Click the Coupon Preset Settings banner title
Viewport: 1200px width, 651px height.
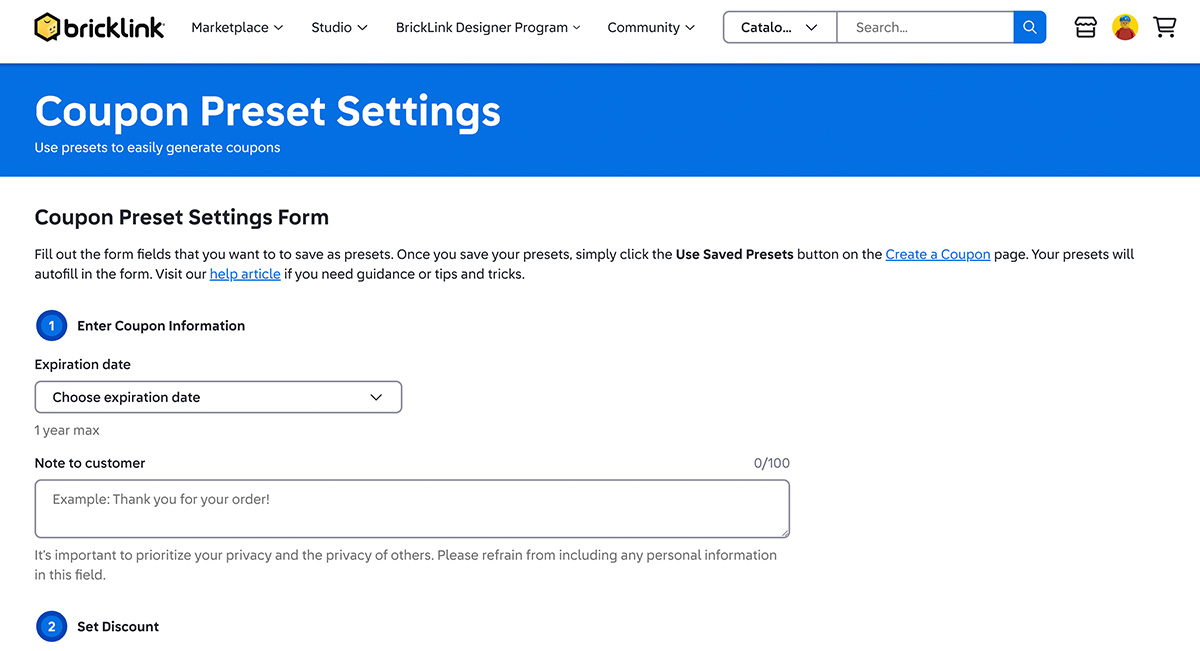tap(268, 111)
